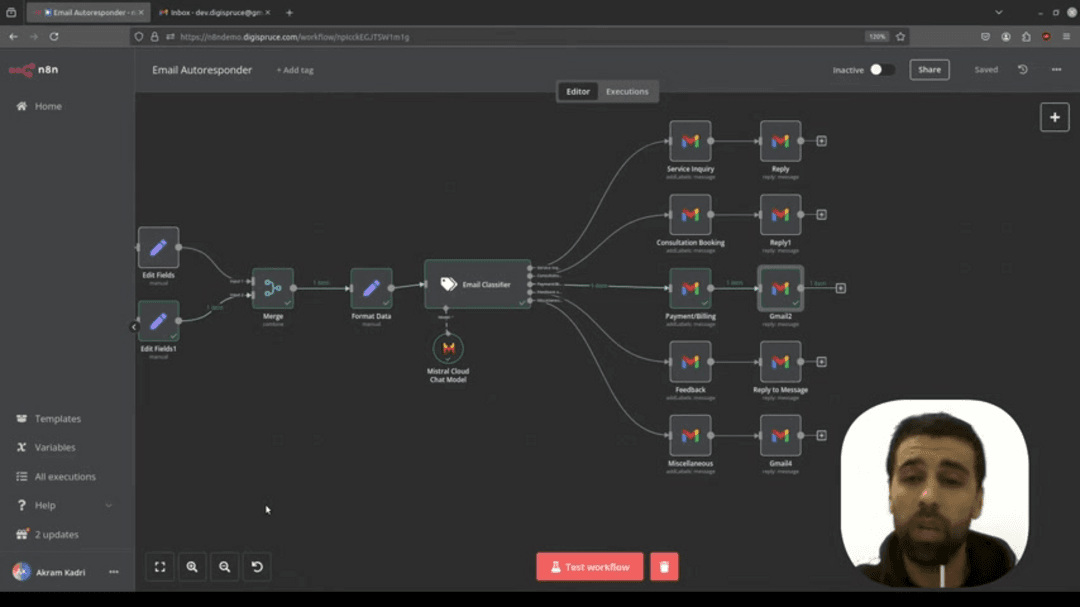Select the Format Data node

371,289
